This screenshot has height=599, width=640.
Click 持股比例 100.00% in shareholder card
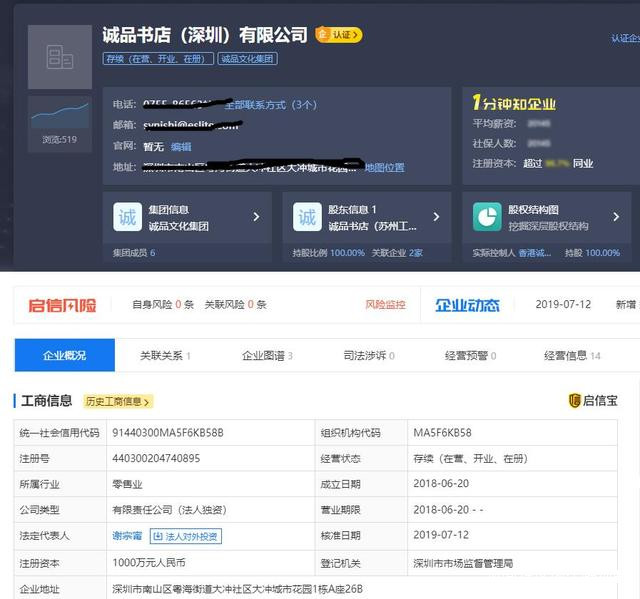click(x=329, y=253)
